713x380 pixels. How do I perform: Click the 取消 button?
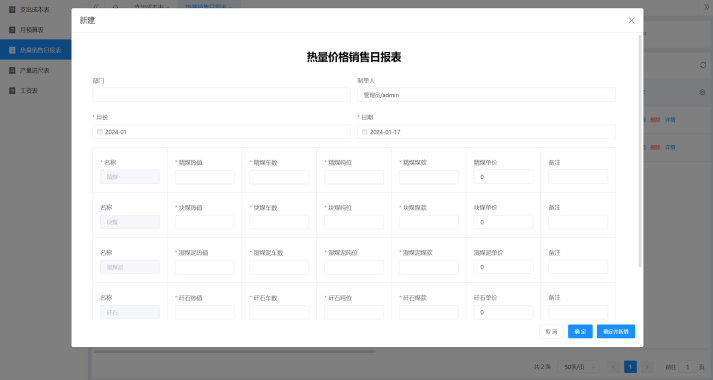click(x=551, y=331)
